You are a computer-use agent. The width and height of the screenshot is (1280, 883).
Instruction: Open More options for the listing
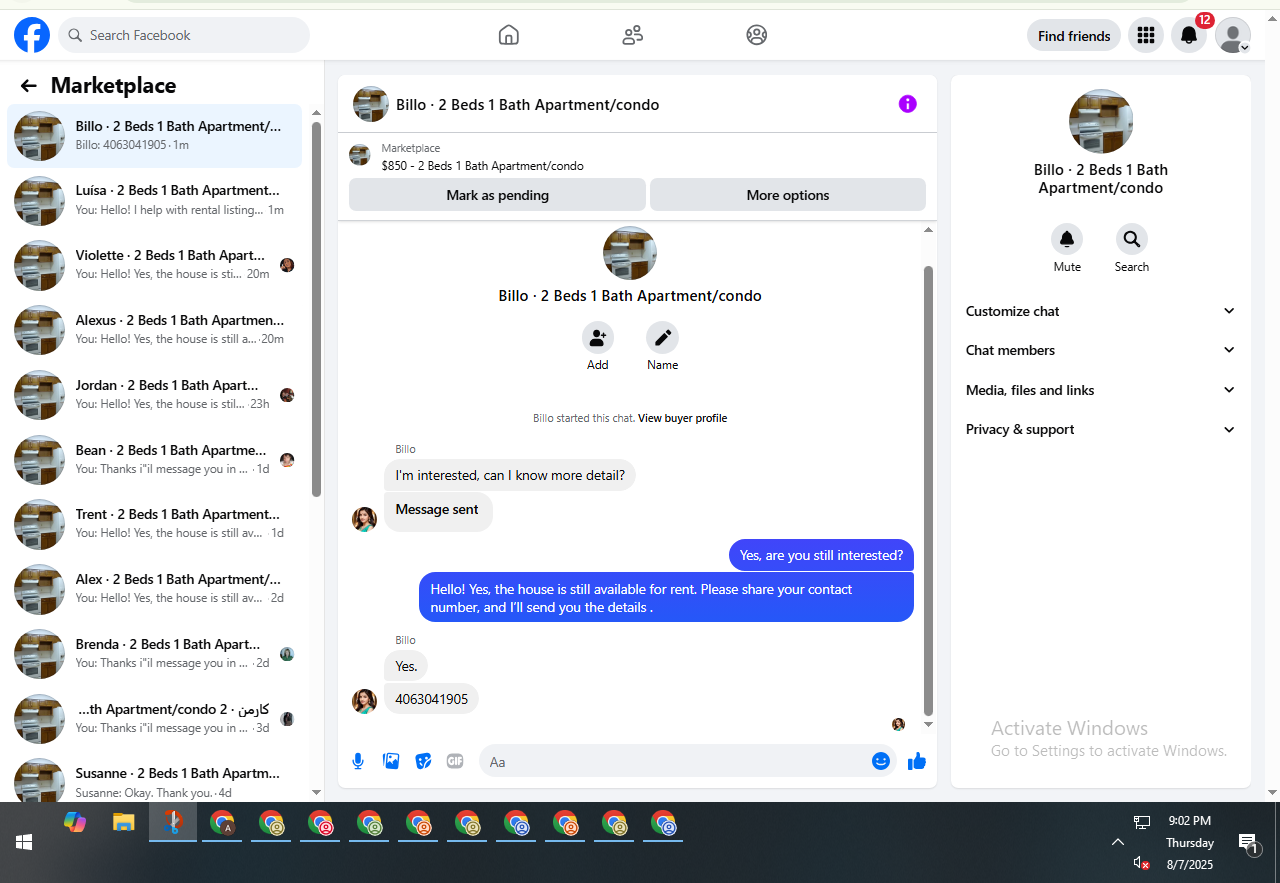[788, 195]
